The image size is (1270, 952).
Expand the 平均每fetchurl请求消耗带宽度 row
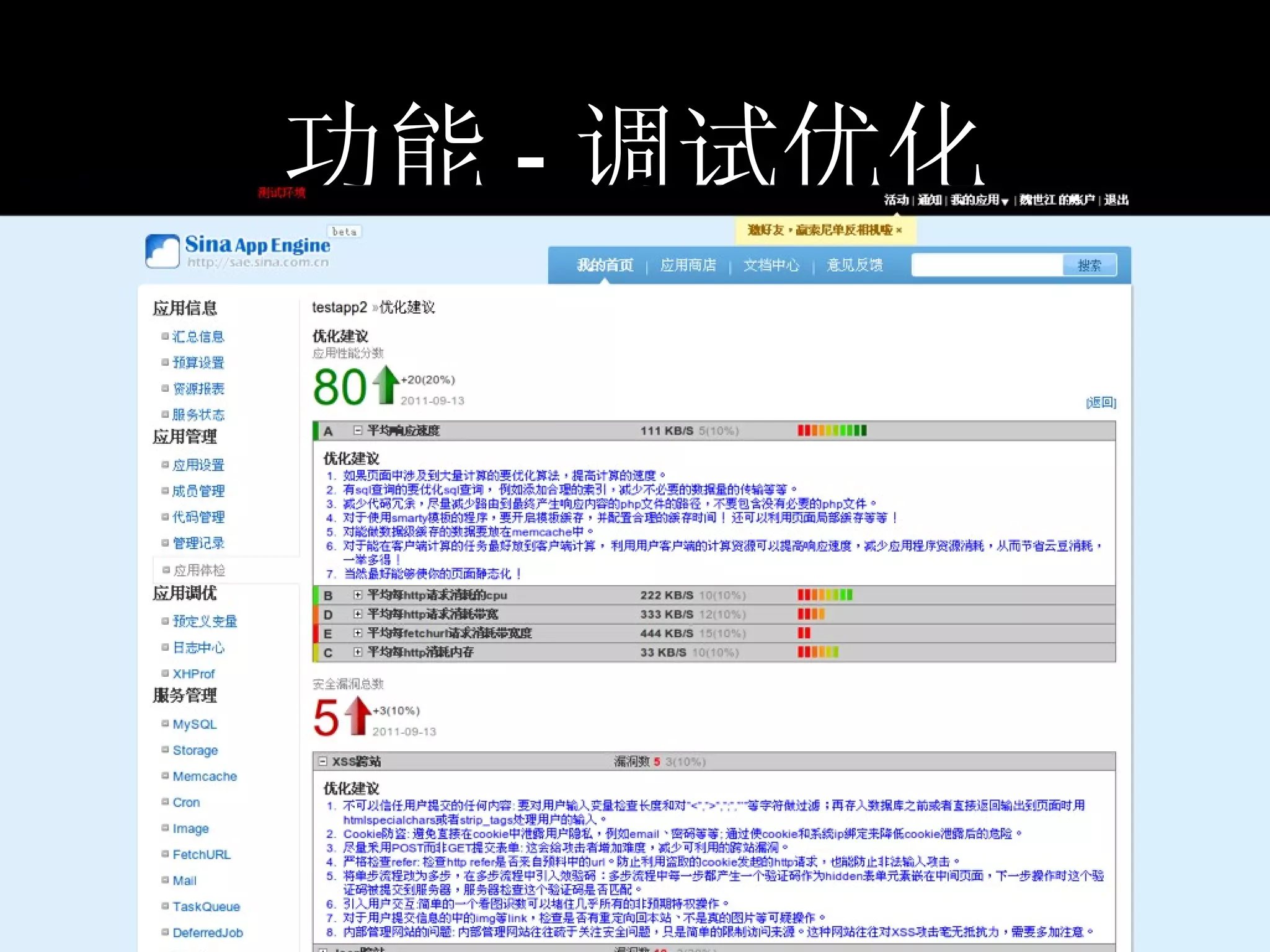pyautogui.click(x=358, y=633)
